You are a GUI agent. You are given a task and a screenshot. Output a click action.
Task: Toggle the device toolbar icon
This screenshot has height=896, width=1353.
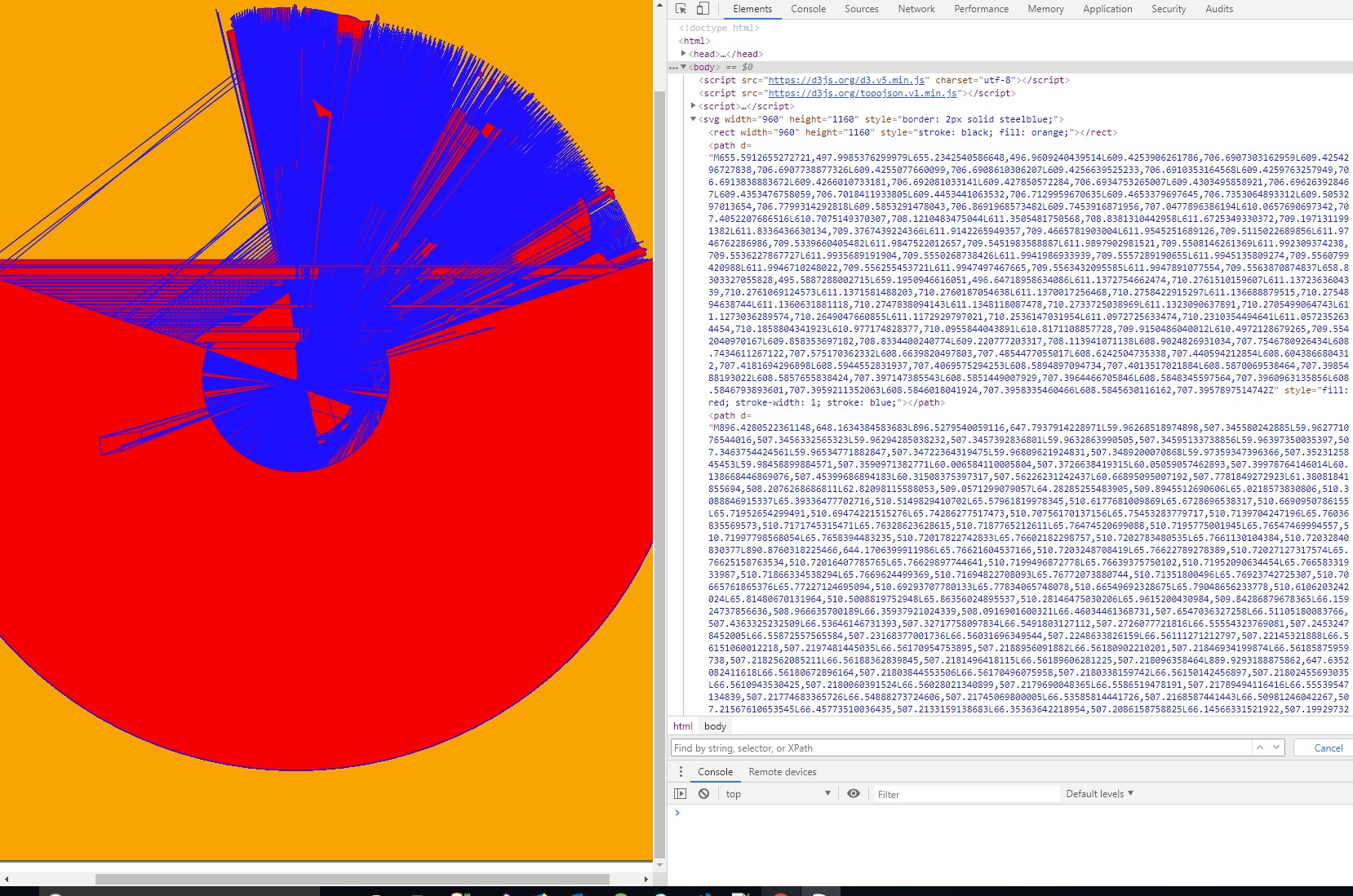click(x=703, y=9)
